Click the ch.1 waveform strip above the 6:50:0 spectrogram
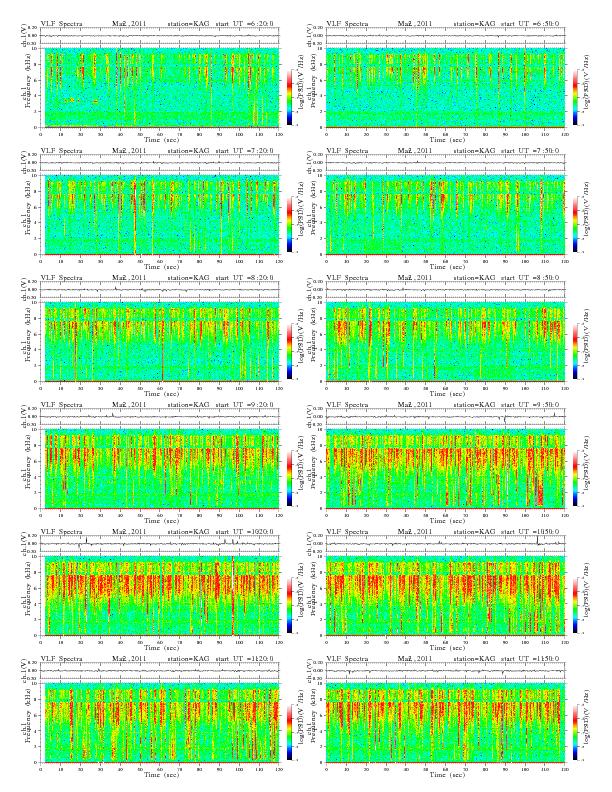 [445, 36]
